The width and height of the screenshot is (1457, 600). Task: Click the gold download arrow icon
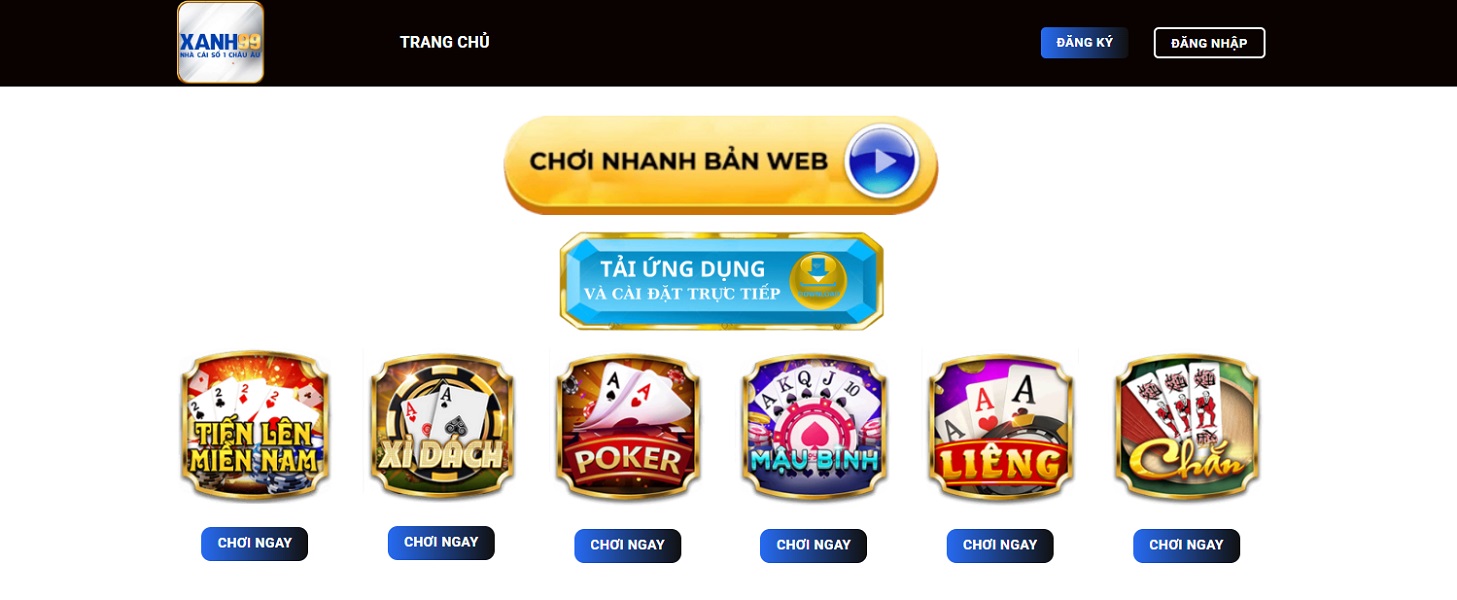(x=818, y=280)
